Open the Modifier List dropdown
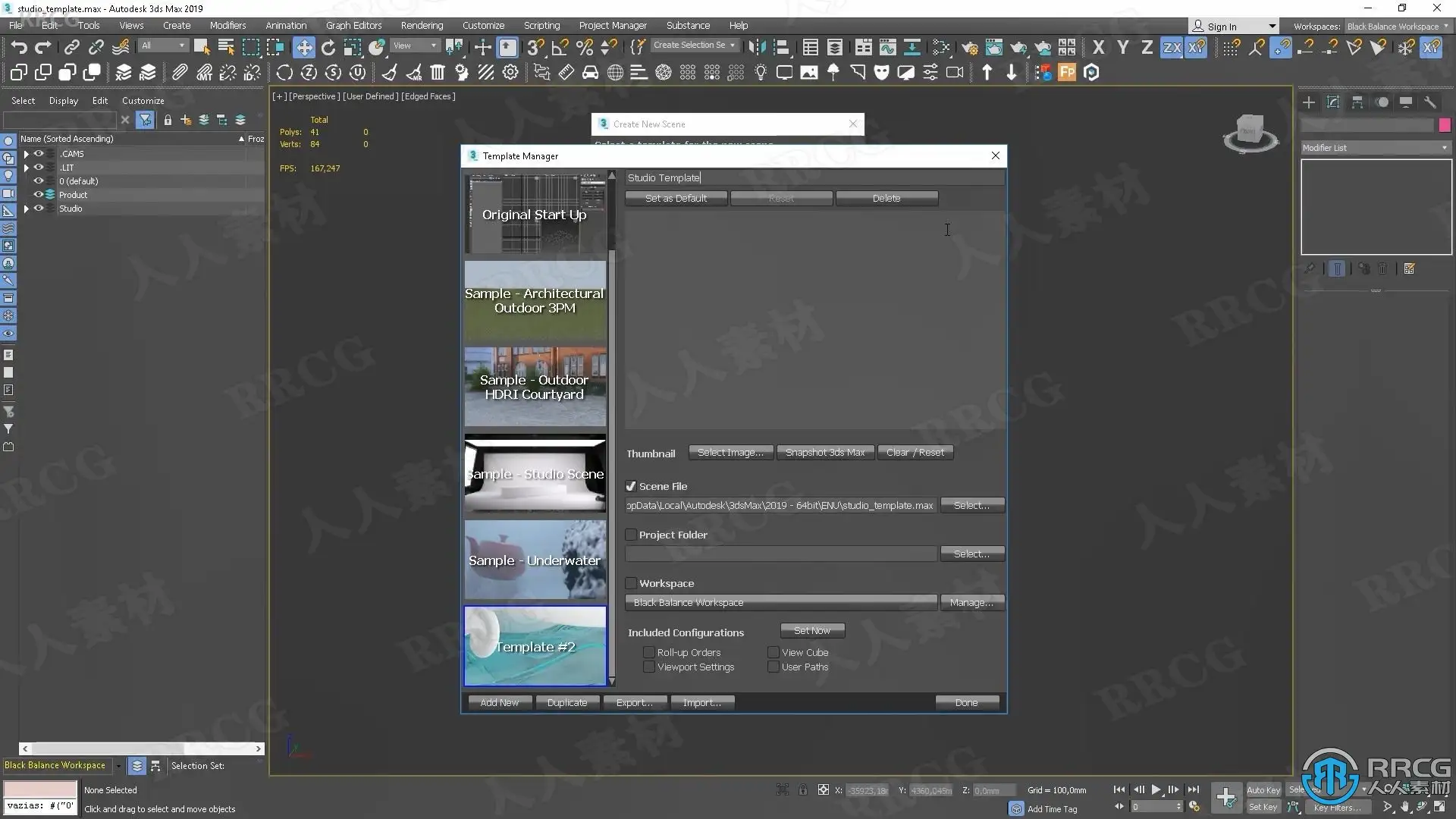 click(1374, 148)
